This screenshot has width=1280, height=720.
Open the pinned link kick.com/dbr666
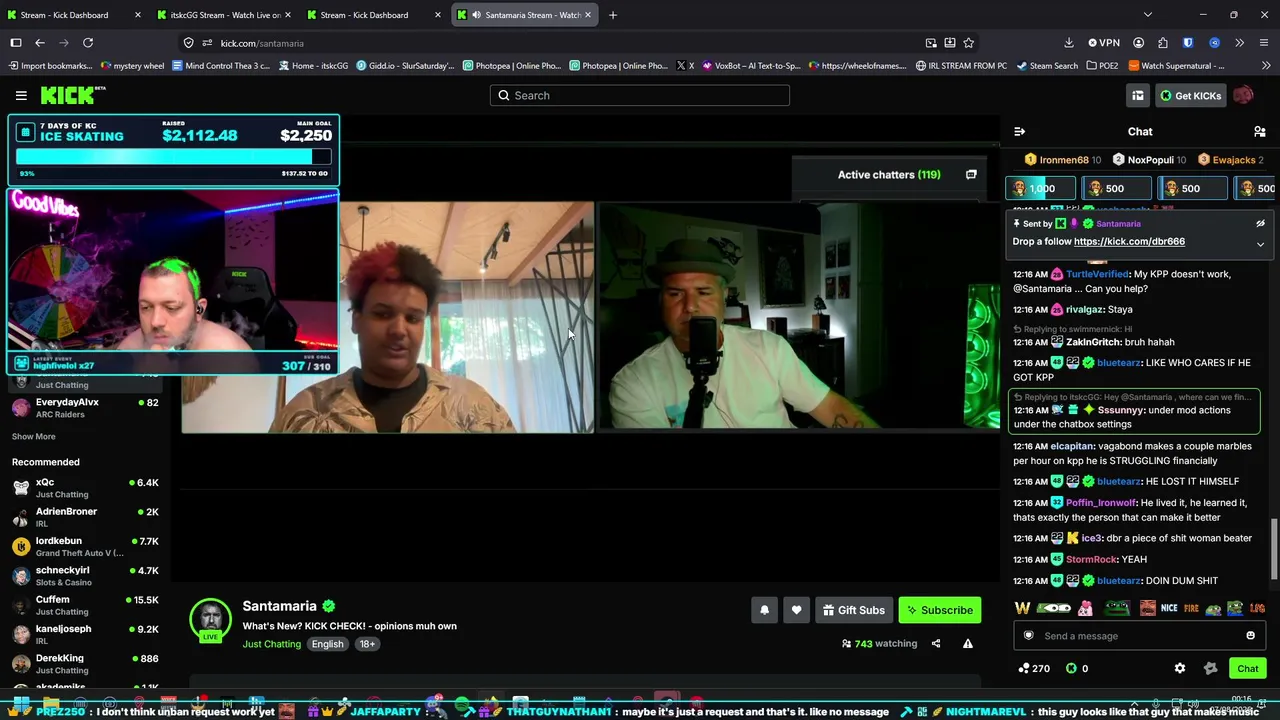[1129, 241]
